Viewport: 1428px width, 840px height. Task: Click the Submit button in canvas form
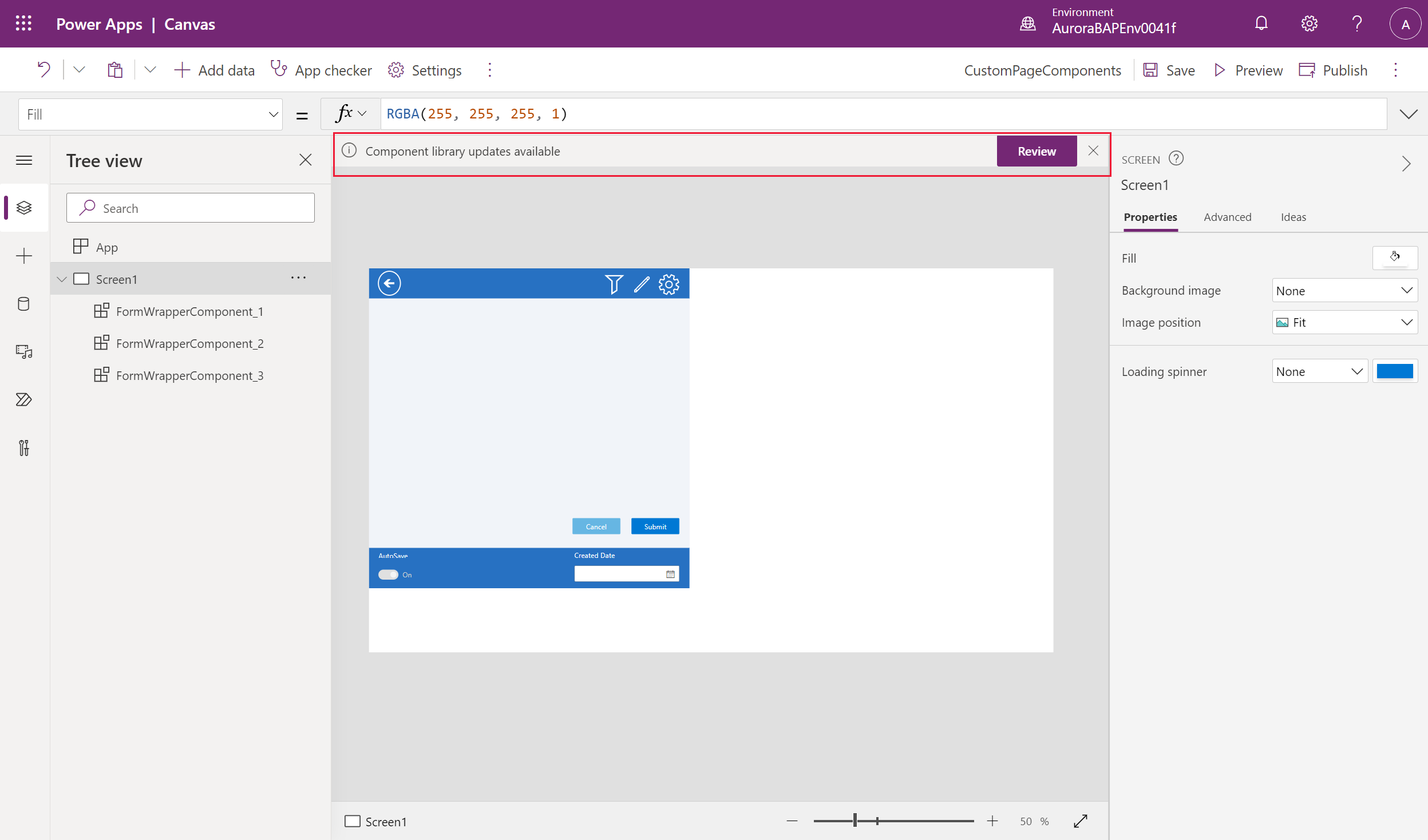point(655,526)
